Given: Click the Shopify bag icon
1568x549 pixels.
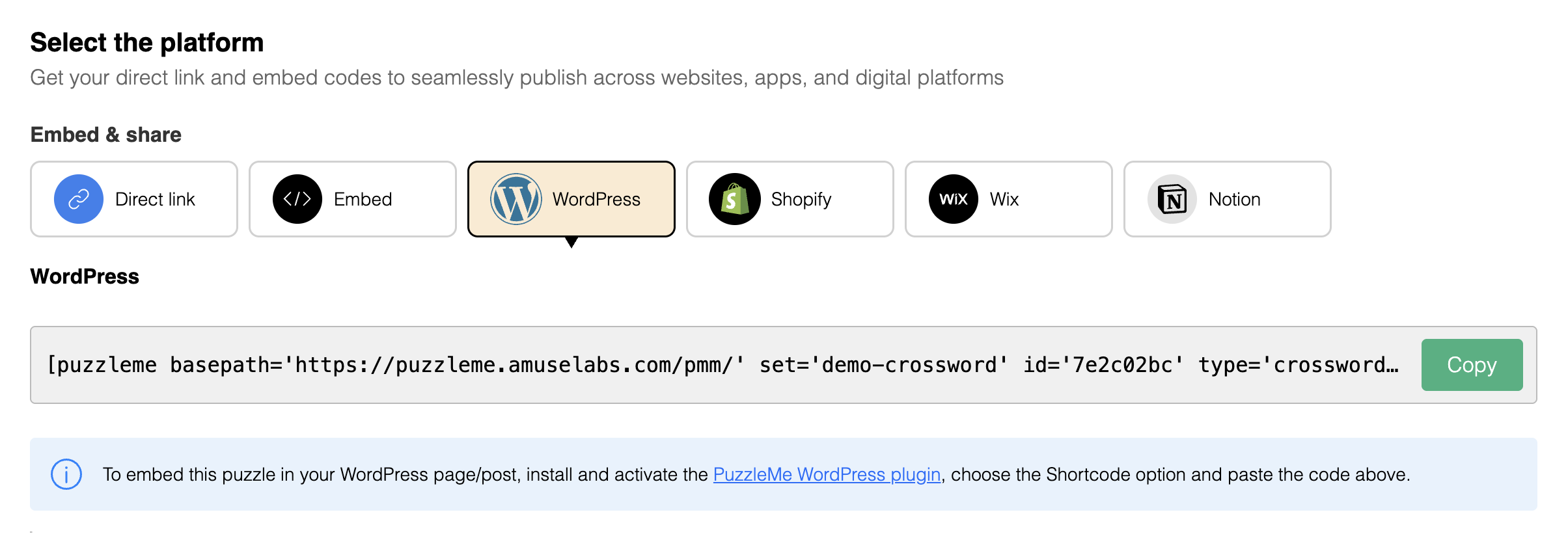Looking at the screenshot, I should 735,199.
